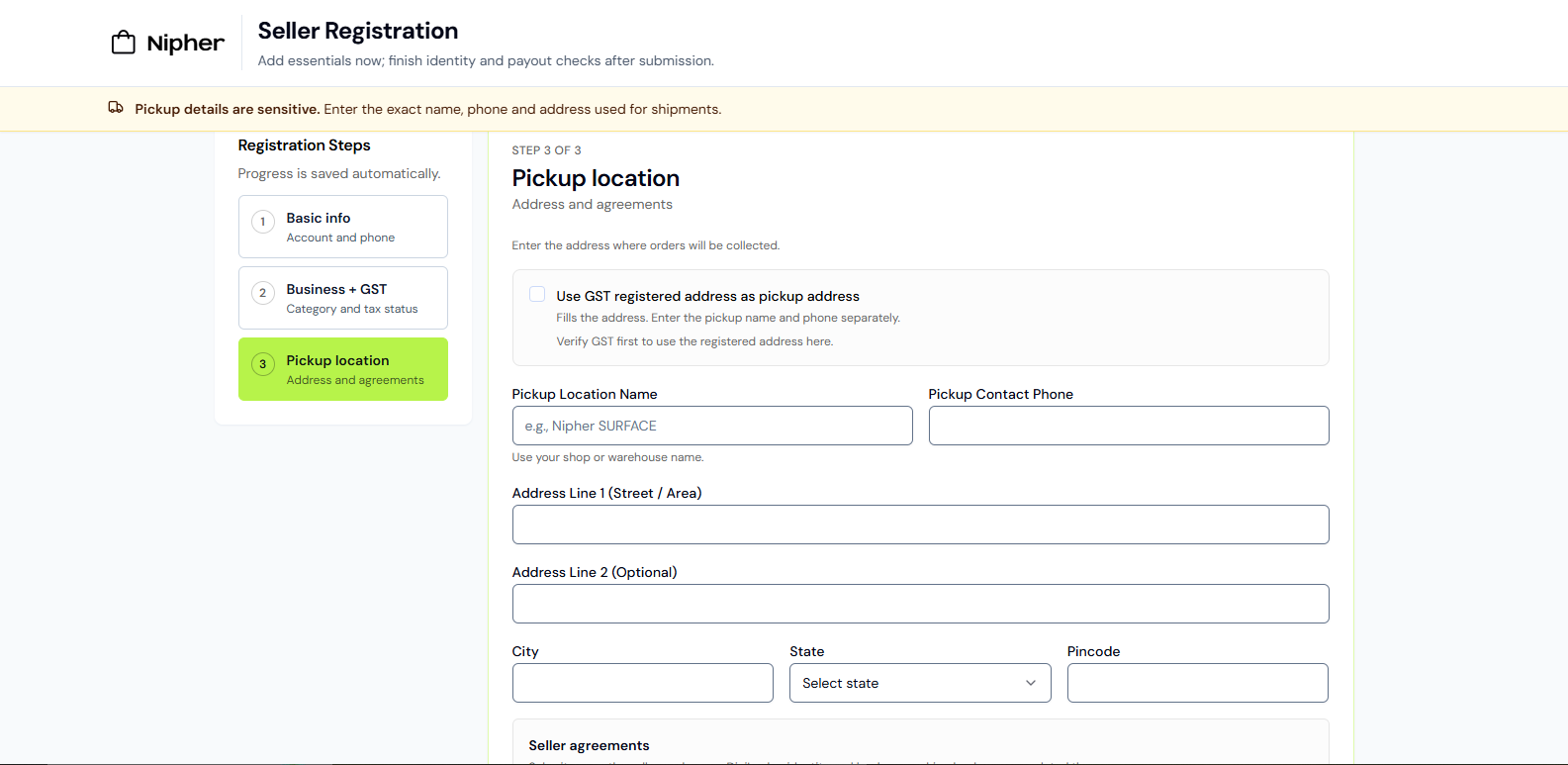Focus the City text field
This screenshot has height=765, width=1568.
tap(643, 683)
